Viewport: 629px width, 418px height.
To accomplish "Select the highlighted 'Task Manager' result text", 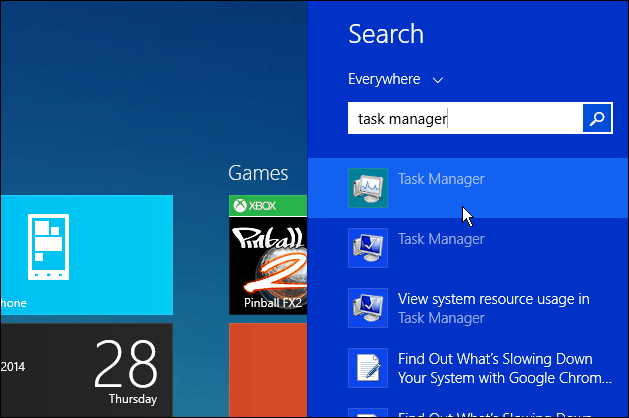I will click(x=441, y=179).
